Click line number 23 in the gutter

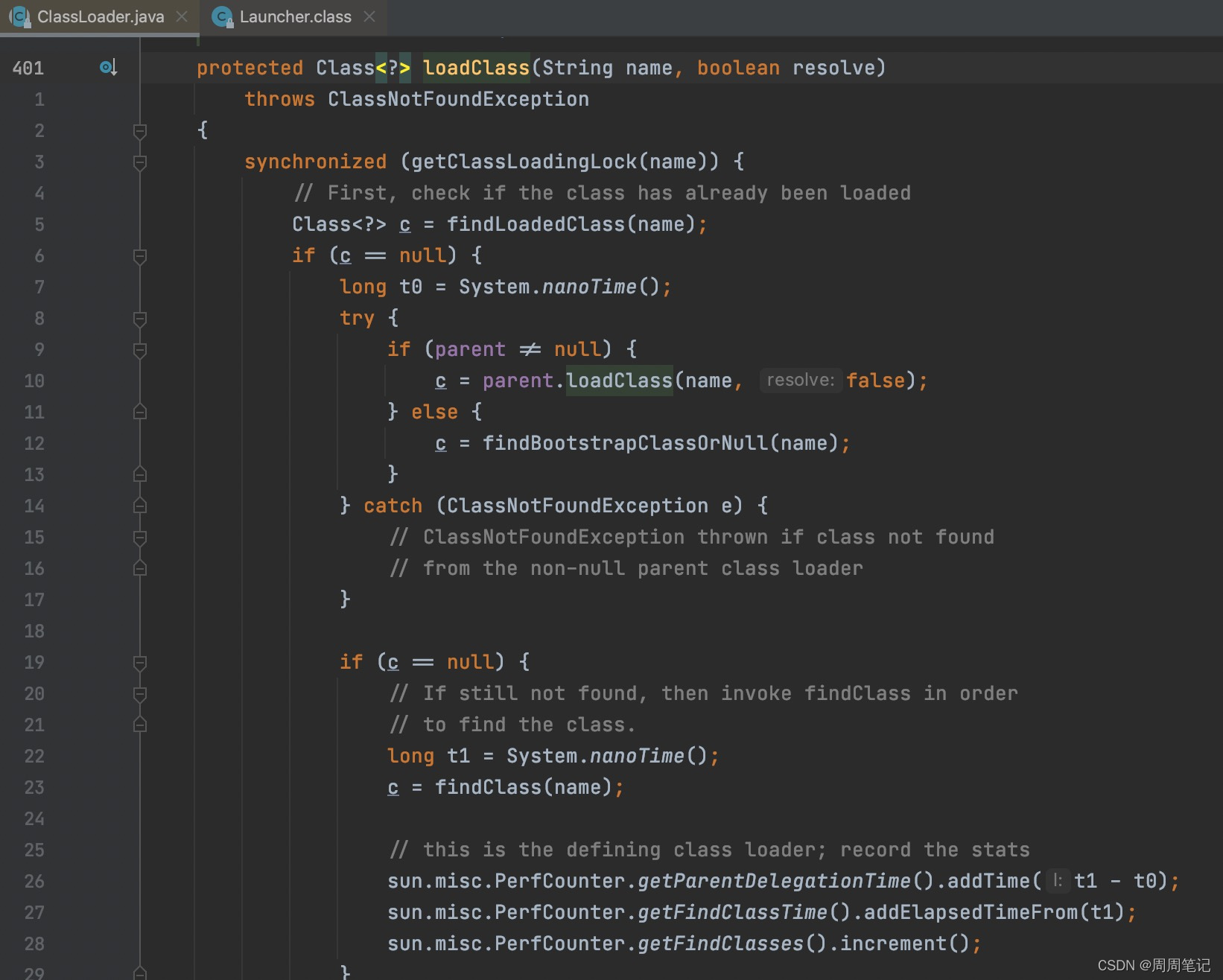pos(34,787)
